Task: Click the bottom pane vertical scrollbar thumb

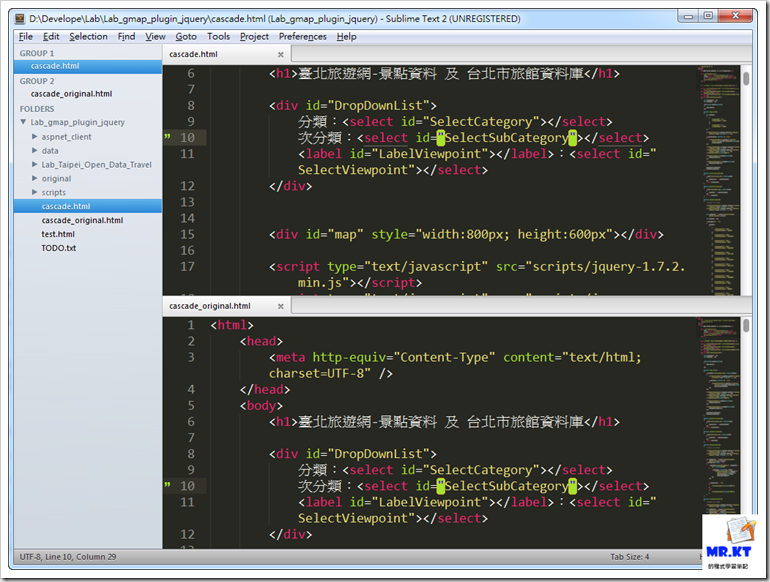Action: [x=746, y=326]
